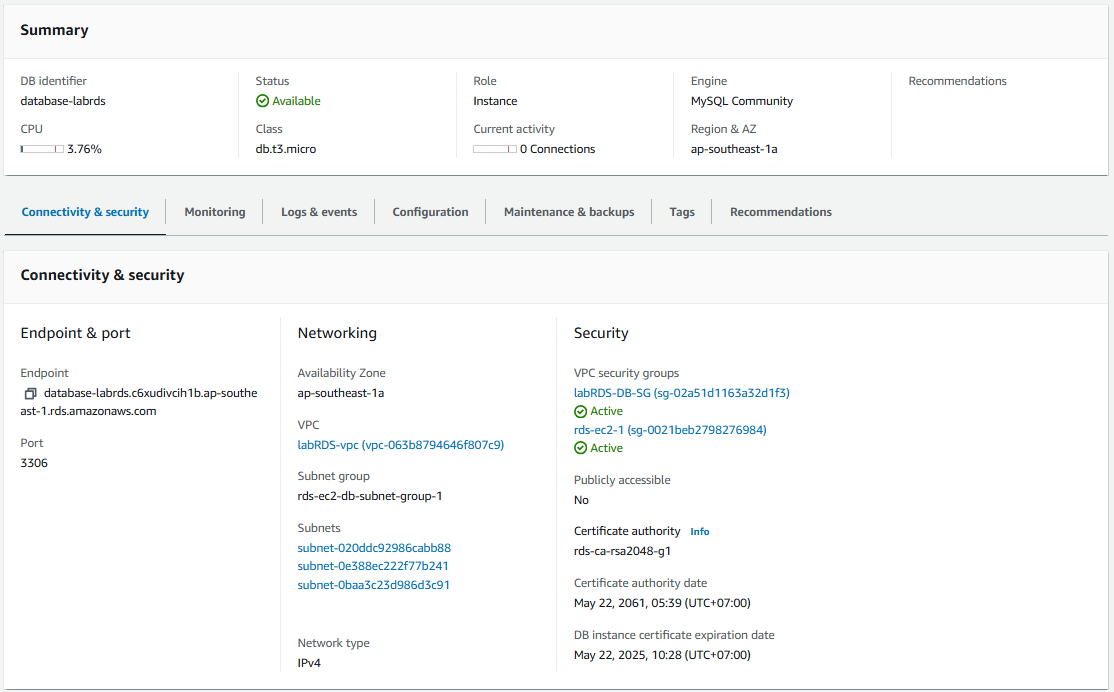Switch to the Recommendations tab

[x=781, y=212]
